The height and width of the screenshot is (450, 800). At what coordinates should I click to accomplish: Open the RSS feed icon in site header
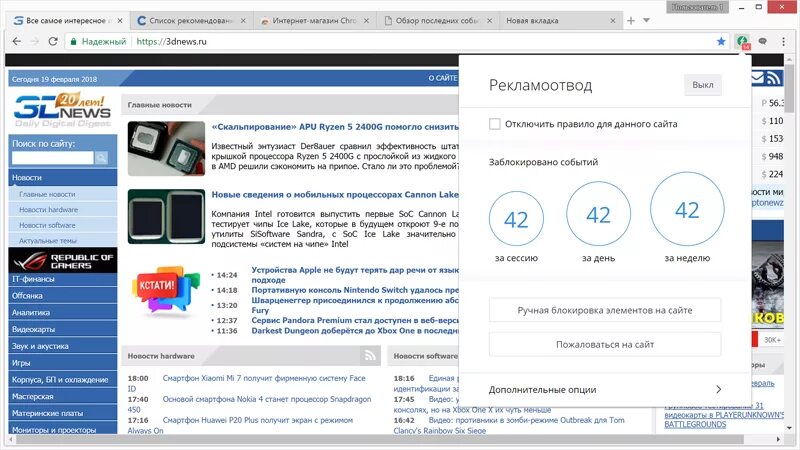pos(773,79)
